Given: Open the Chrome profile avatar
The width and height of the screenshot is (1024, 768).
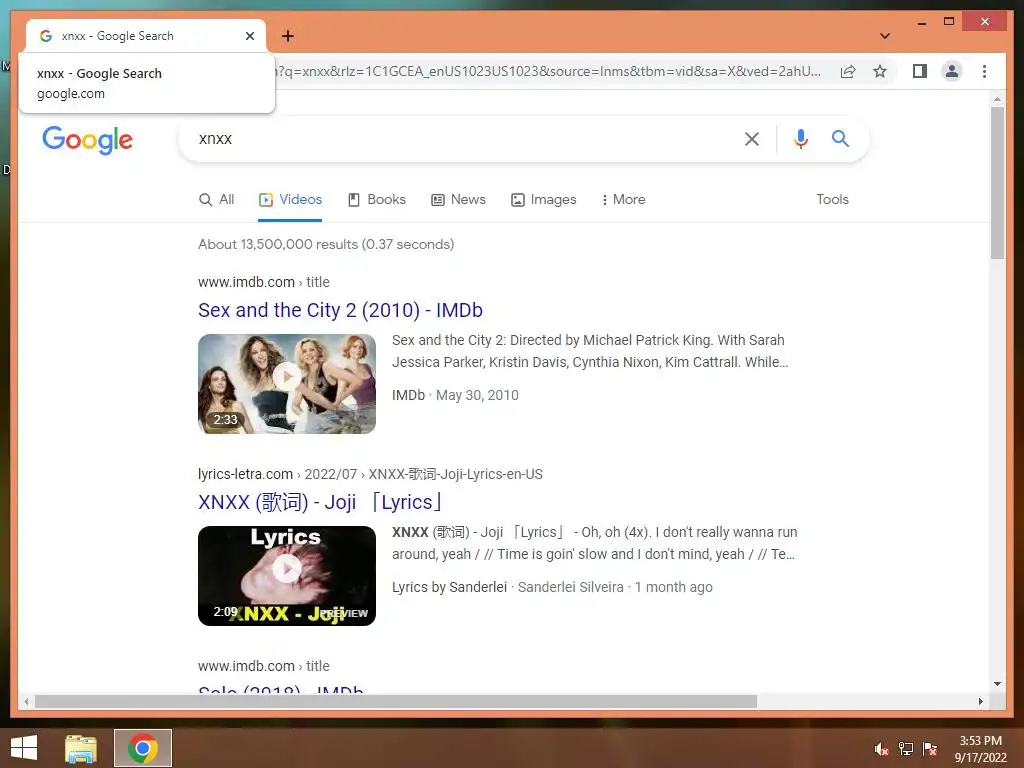Looking at the screenshot, I should click(x=952, y=71).
